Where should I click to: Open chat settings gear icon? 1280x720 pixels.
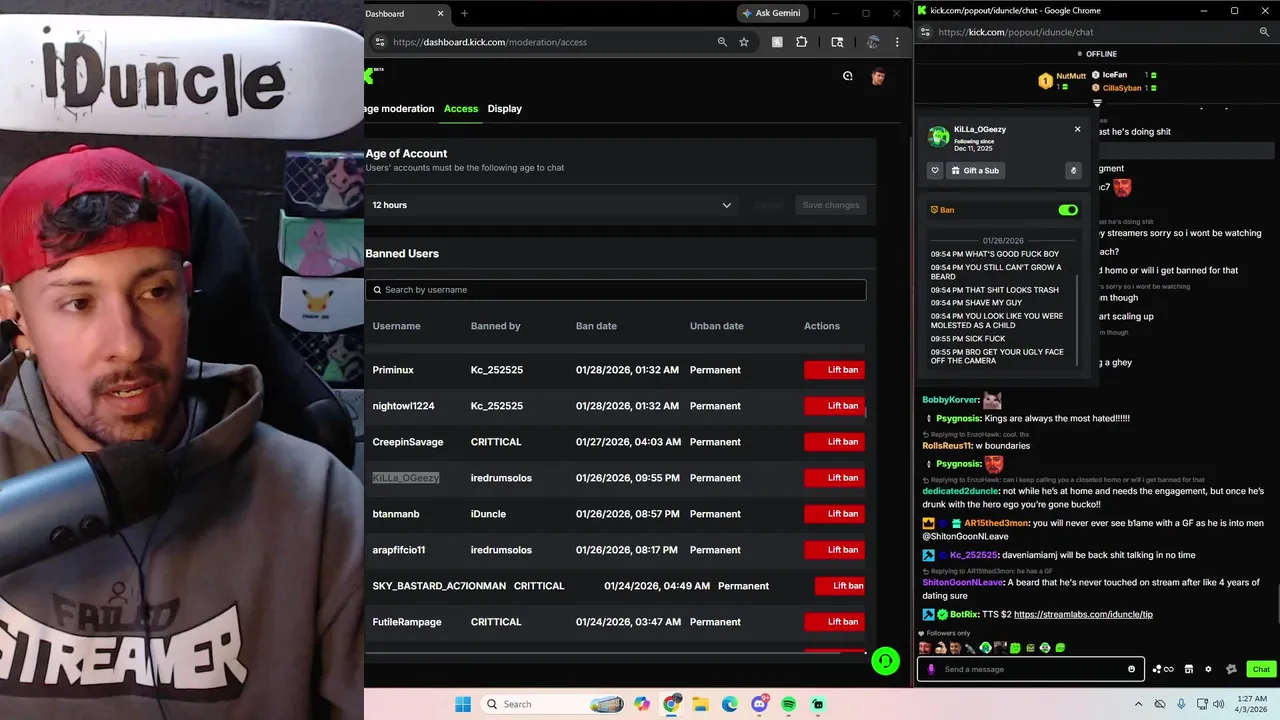coord(1208,669)
